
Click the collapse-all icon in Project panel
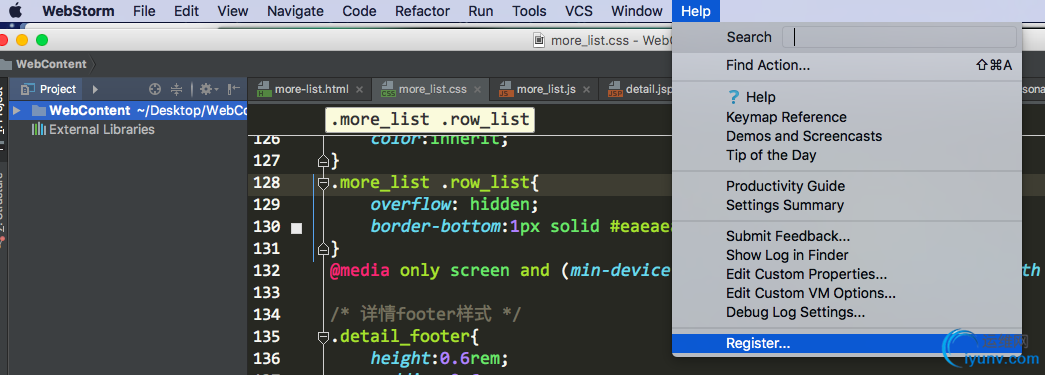[x=177, y=89]
